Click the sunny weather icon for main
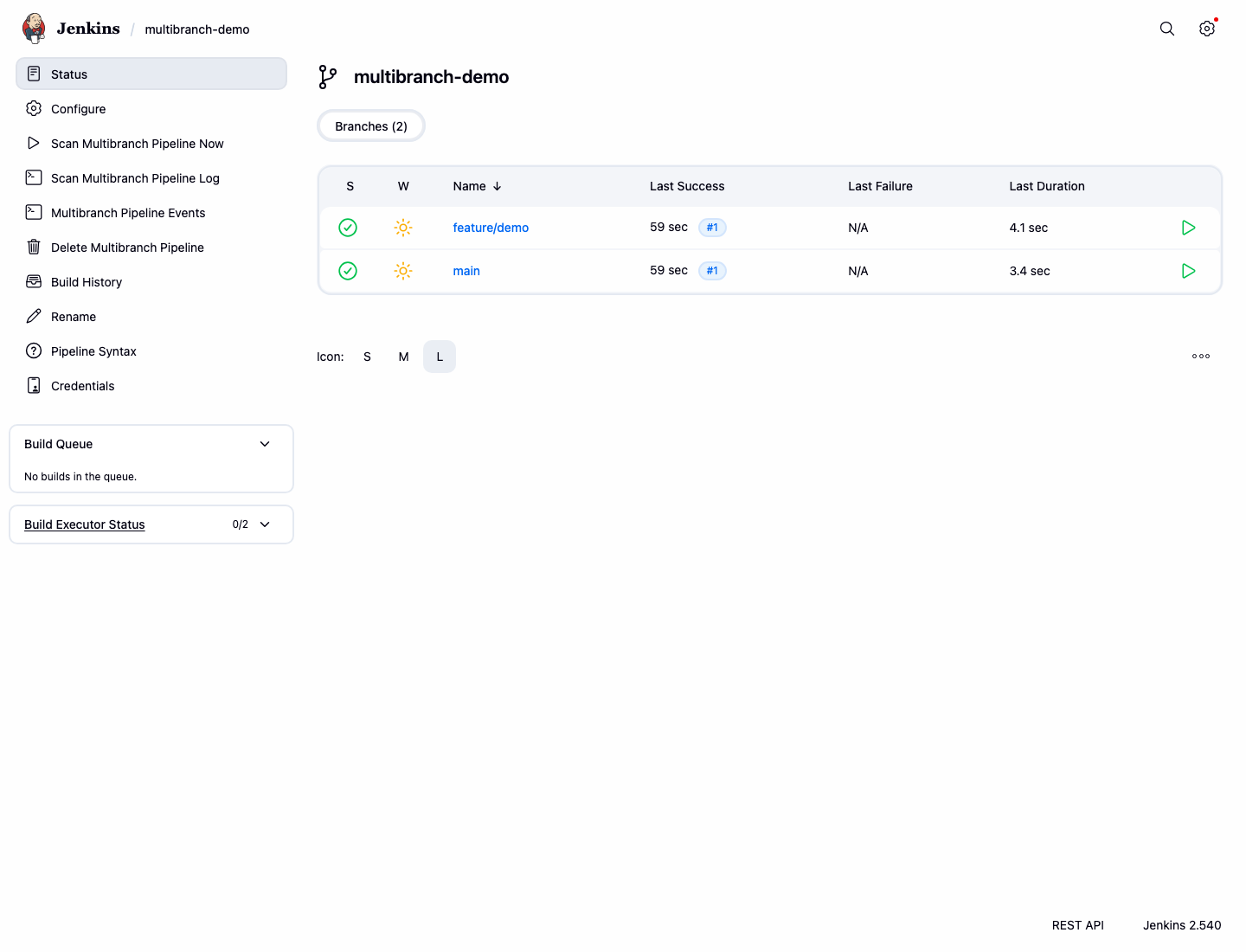This screenshot has height=952, width=1246. pyautogui.click(x=403, y=271)
